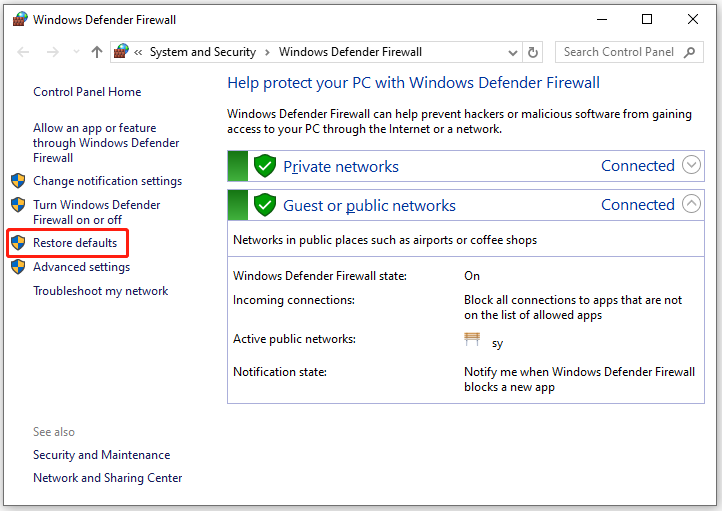Click the Incoming connections label

coord(294,300)
